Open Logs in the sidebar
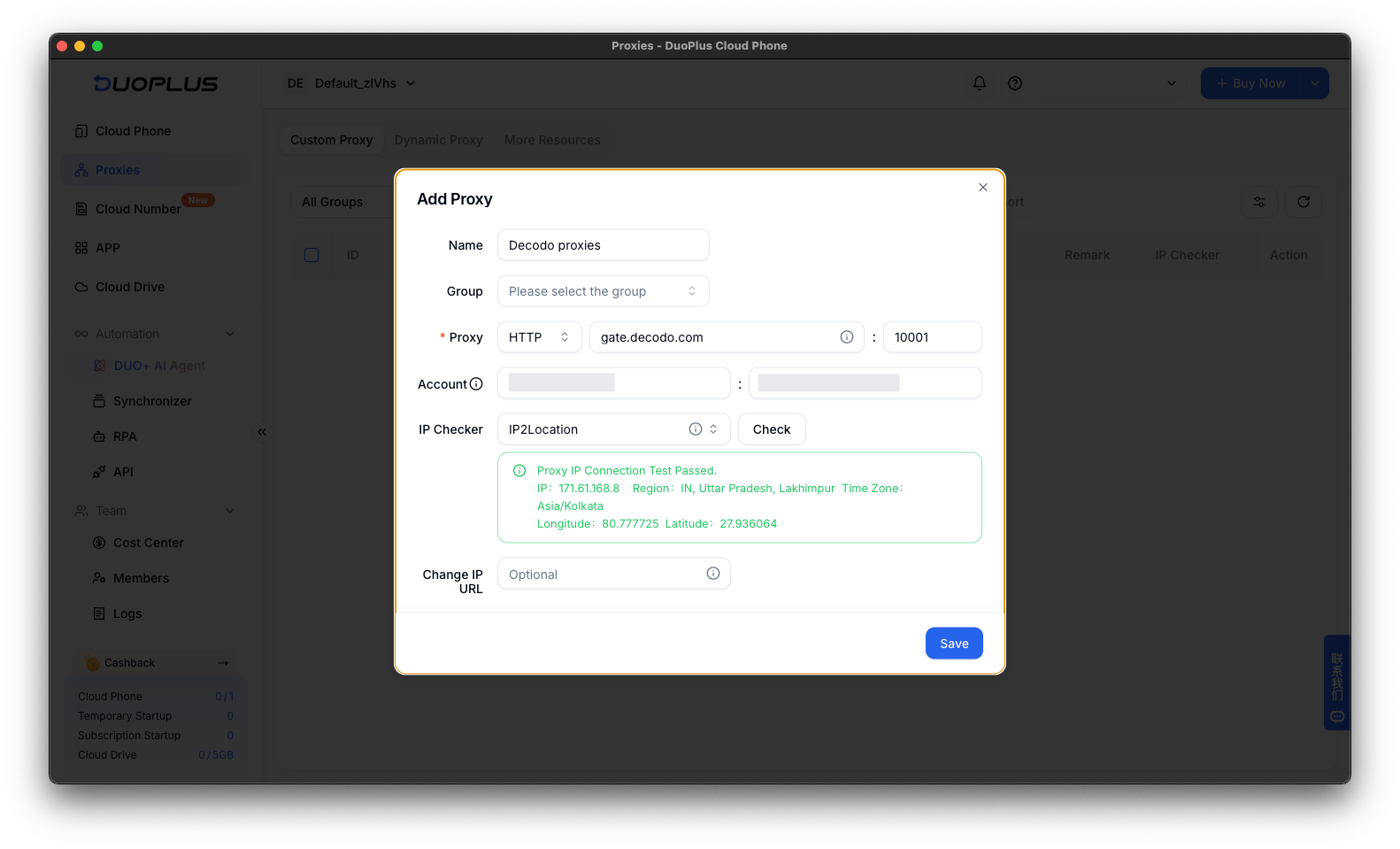This screenshot has height=849, width=1400. (x=127, y=614)
